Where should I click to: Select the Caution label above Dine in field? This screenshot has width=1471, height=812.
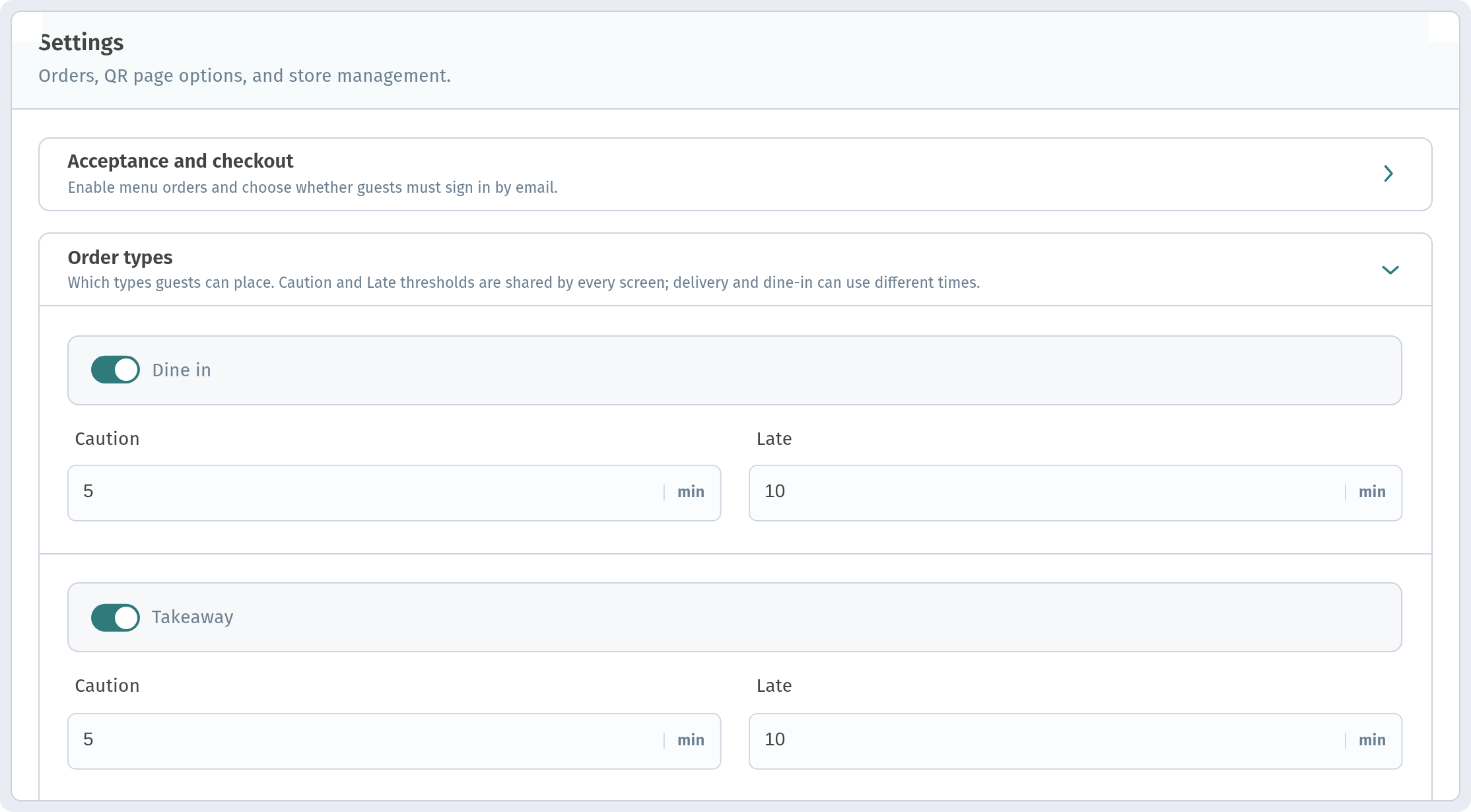click(107, 438)
